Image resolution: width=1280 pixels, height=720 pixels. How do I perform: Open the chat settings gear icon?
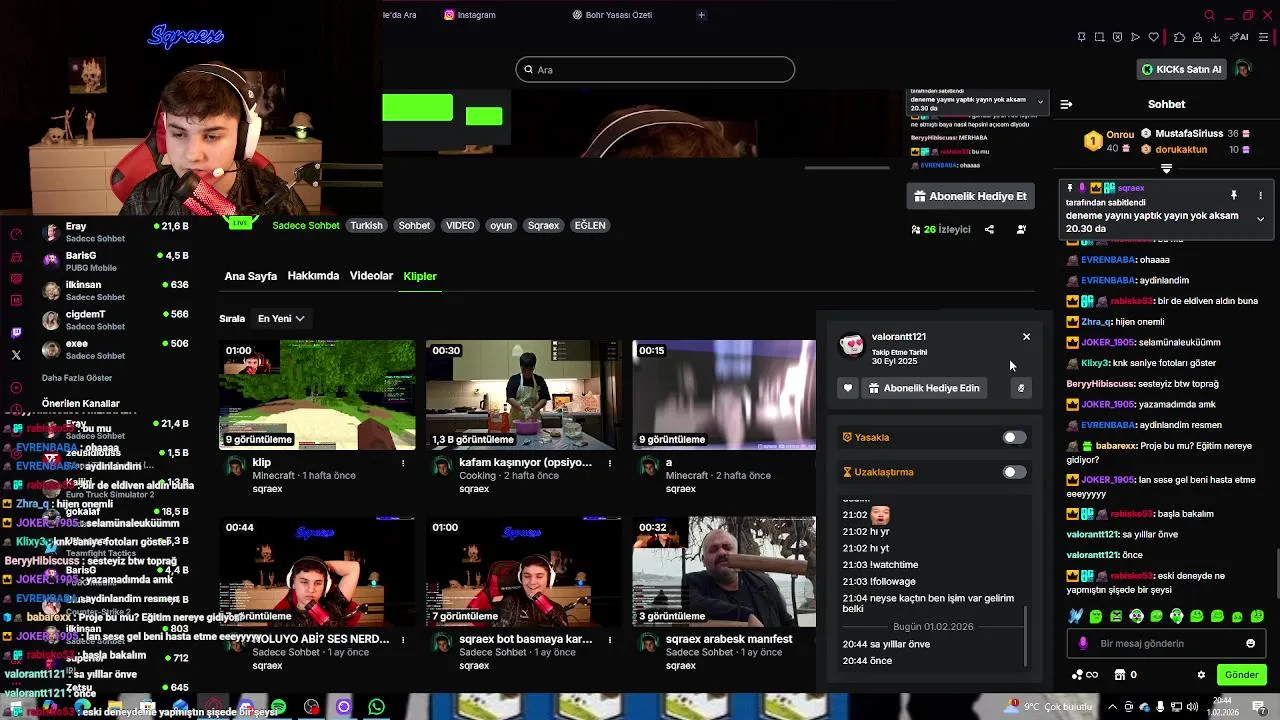tap(1201, 675)
